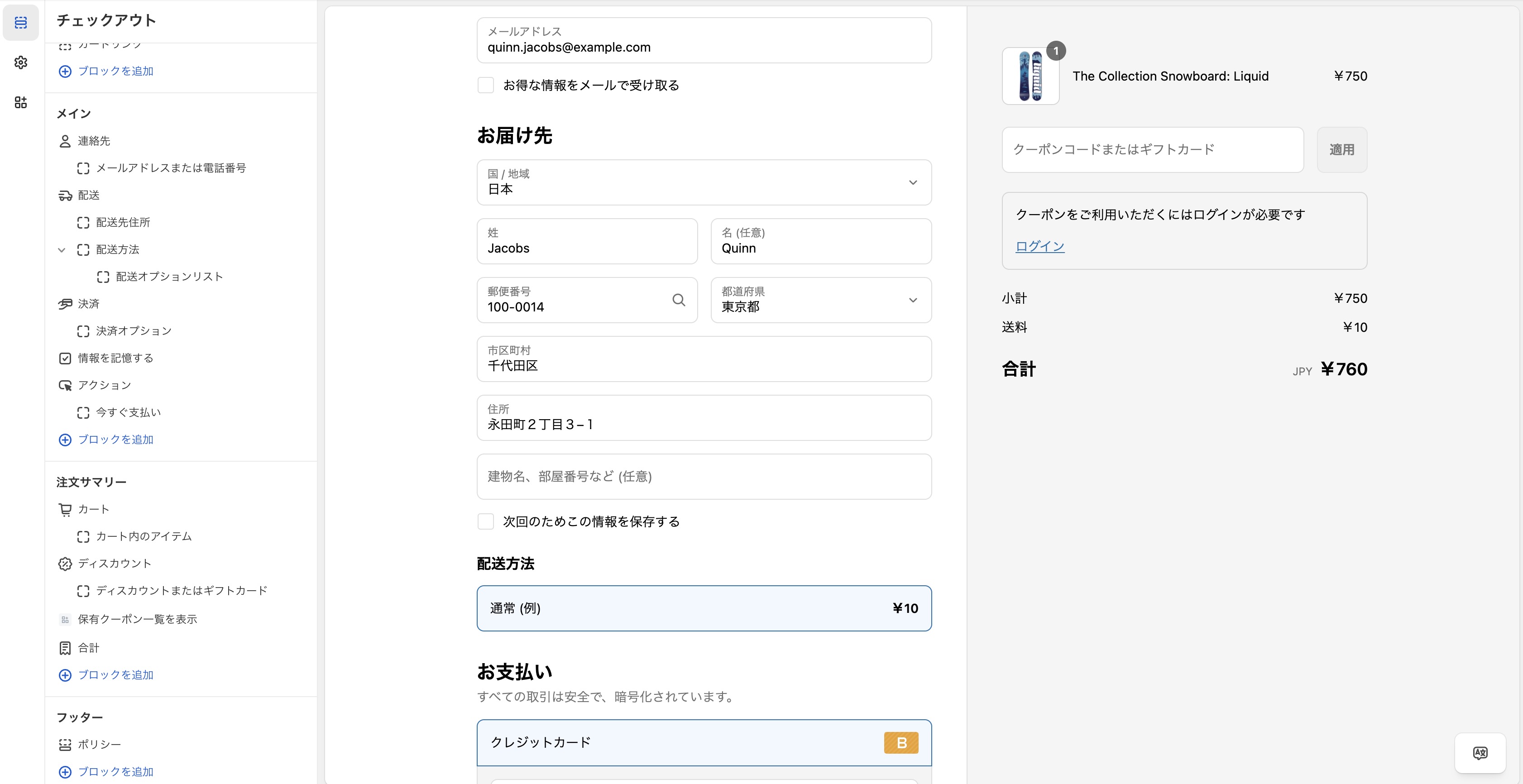Collapse the 配送方法 tree item chevron
This screenshot has width=1523, height=784.
[62, 249]
